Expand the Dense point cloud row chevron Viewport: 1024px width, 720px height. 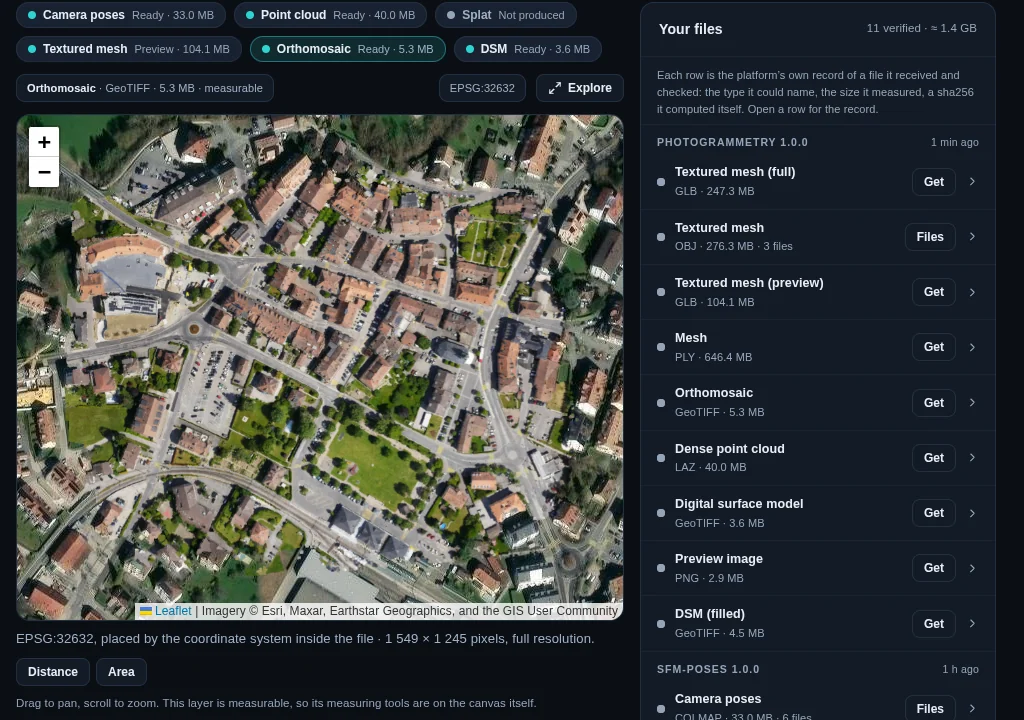(x=972, y=457)
